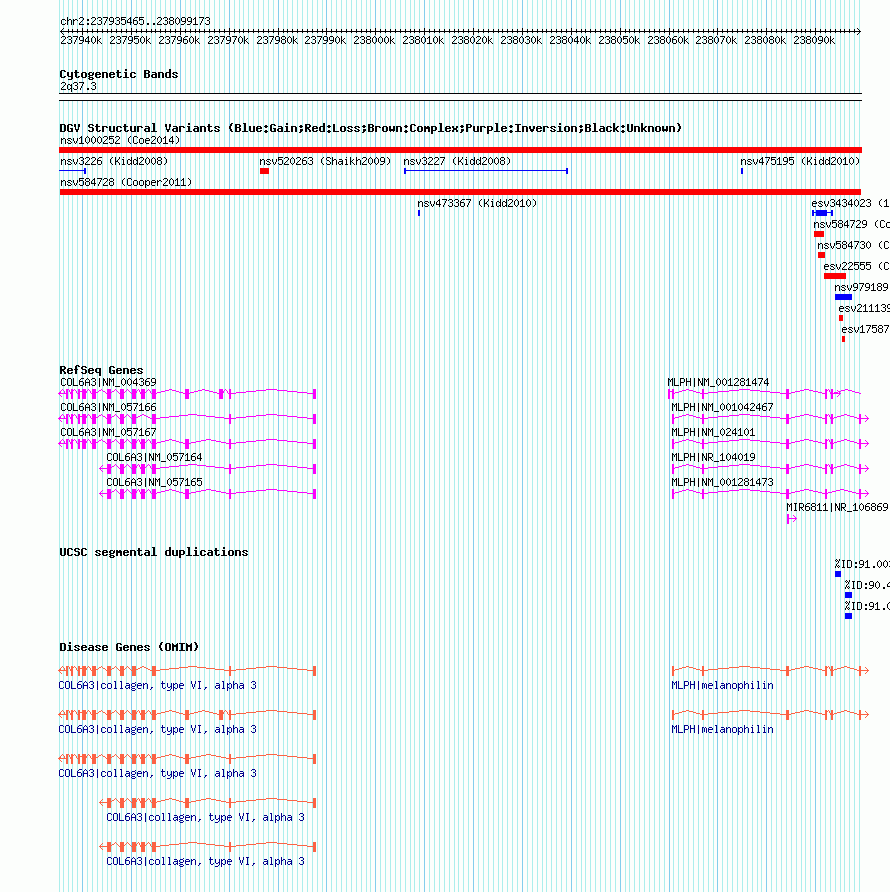Click the 238030k scale label
Screen dimensions: 890x892
point(521,40)
